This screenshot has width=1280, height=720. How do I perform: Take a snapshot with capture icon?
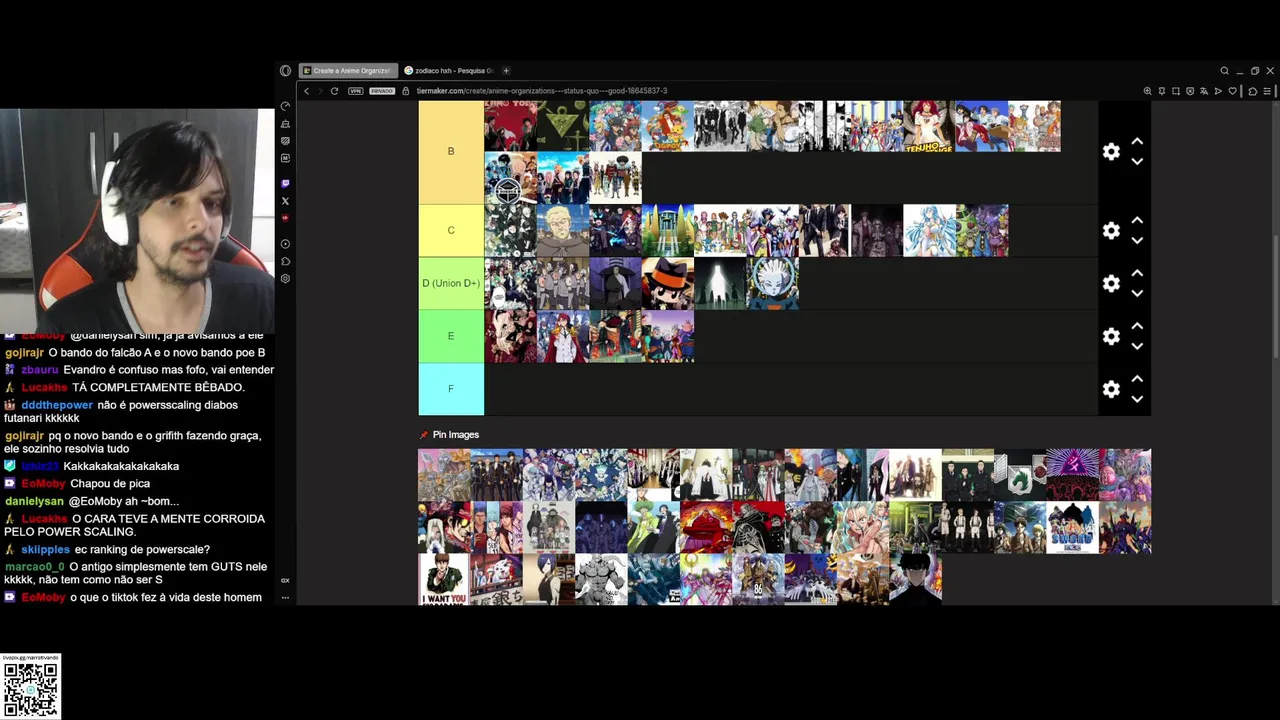click(x=1176, y=91)
